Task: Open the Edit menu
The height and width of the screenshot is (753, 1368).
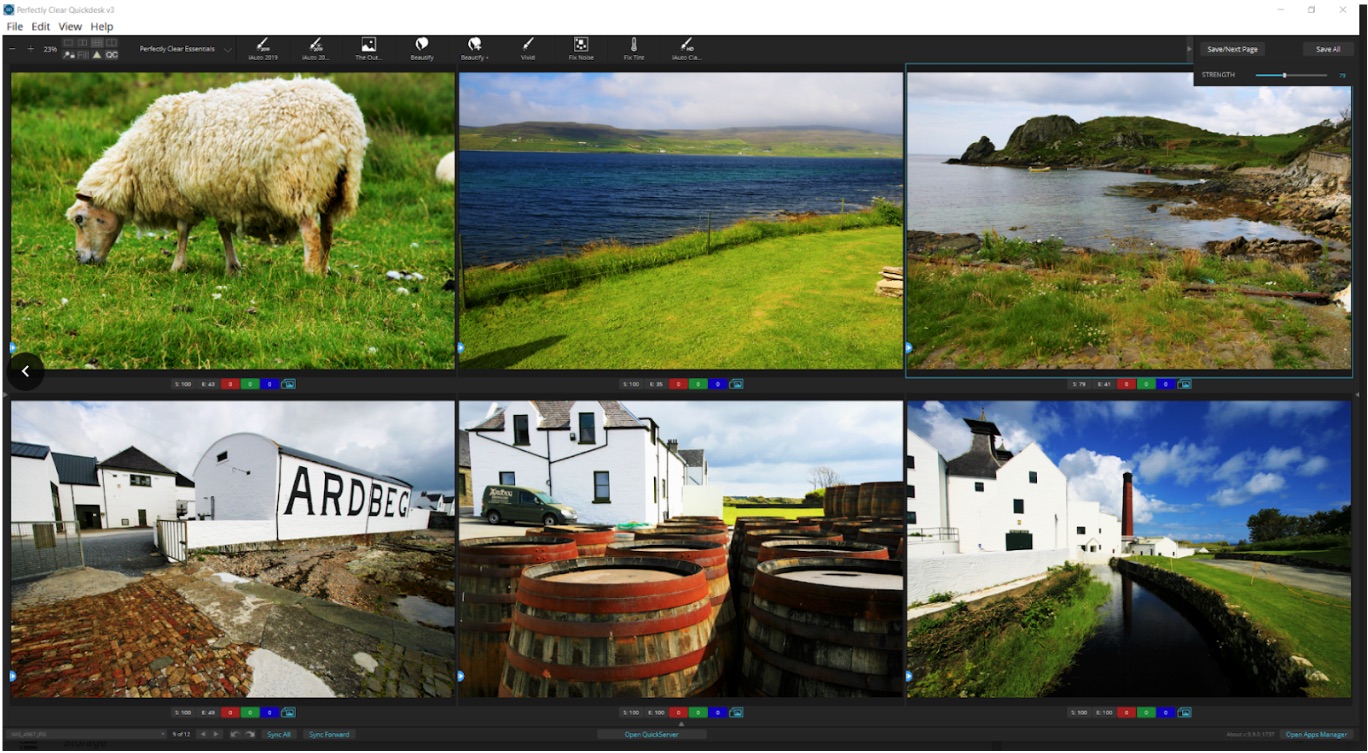Action: 41,26
